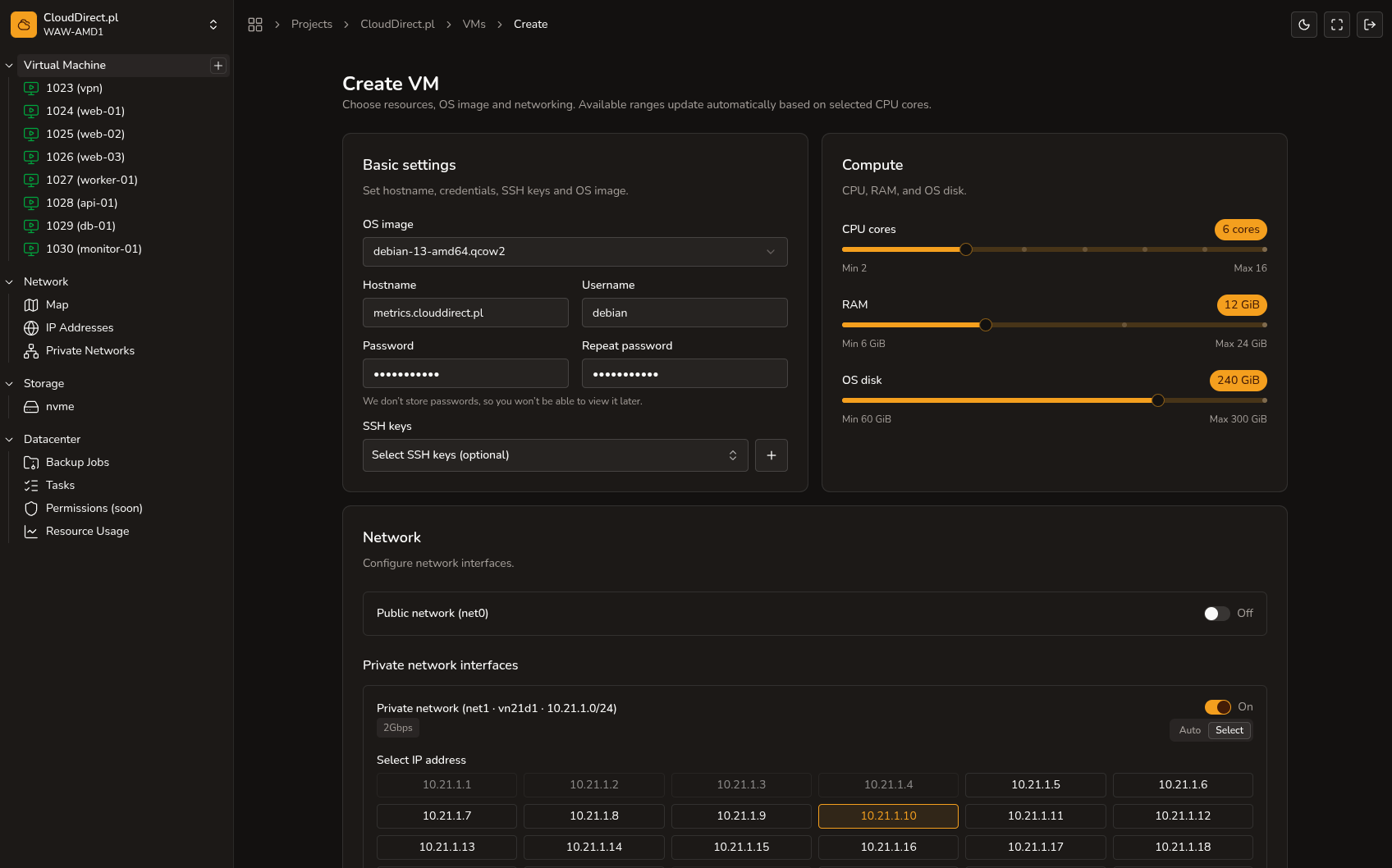Open the OS image dropdown
1392x868 pixels.
point(575,251)
